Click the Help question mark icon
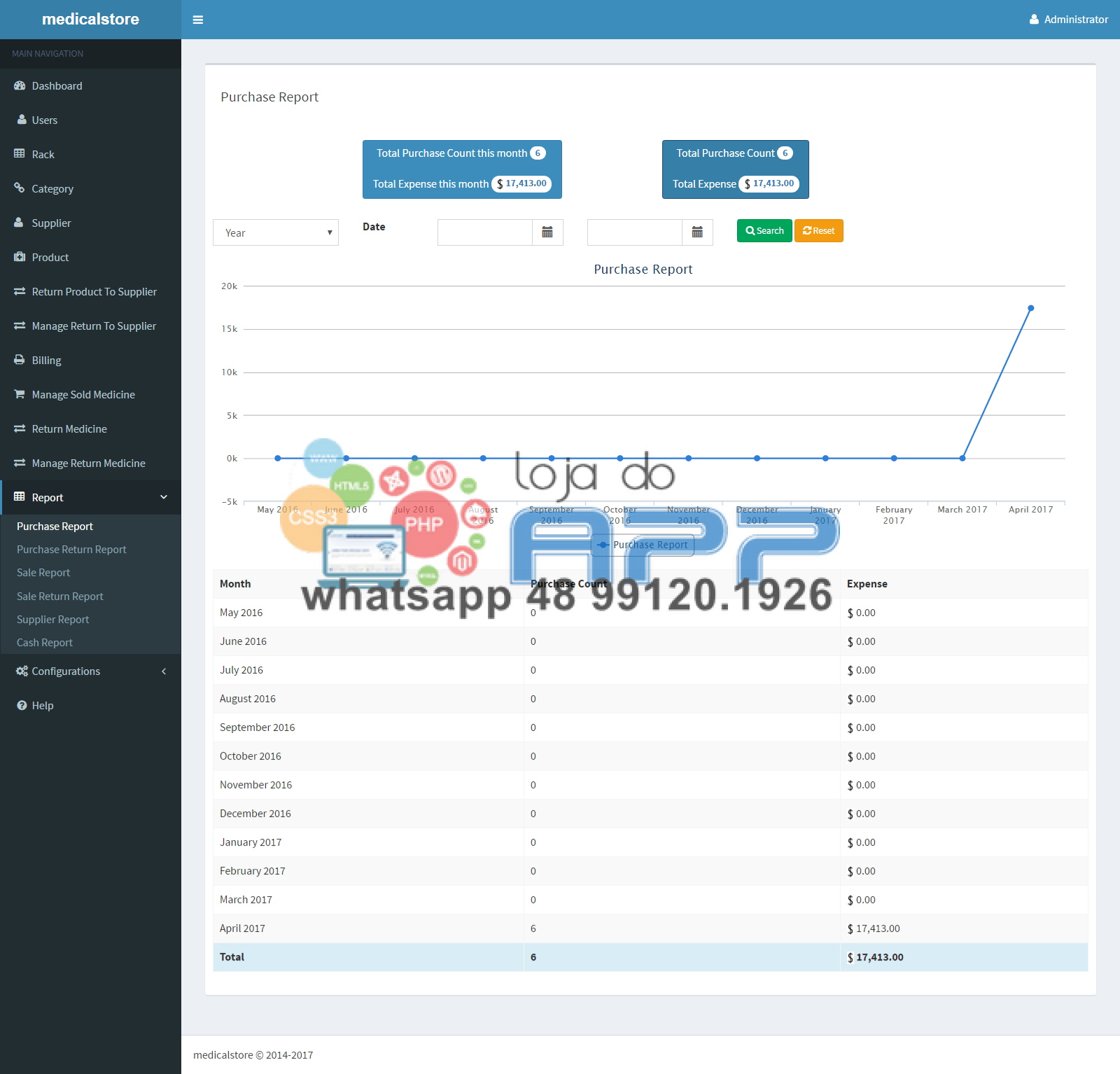Image resolution: width=1120 pixels, height=1074 pixels. pos(22,705)
